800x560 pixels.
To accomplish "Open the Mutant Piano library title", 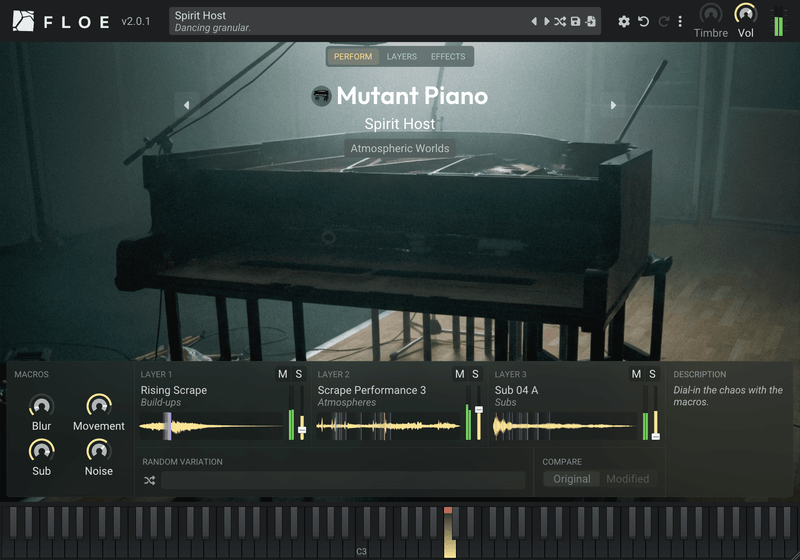I will click(412, 96).
